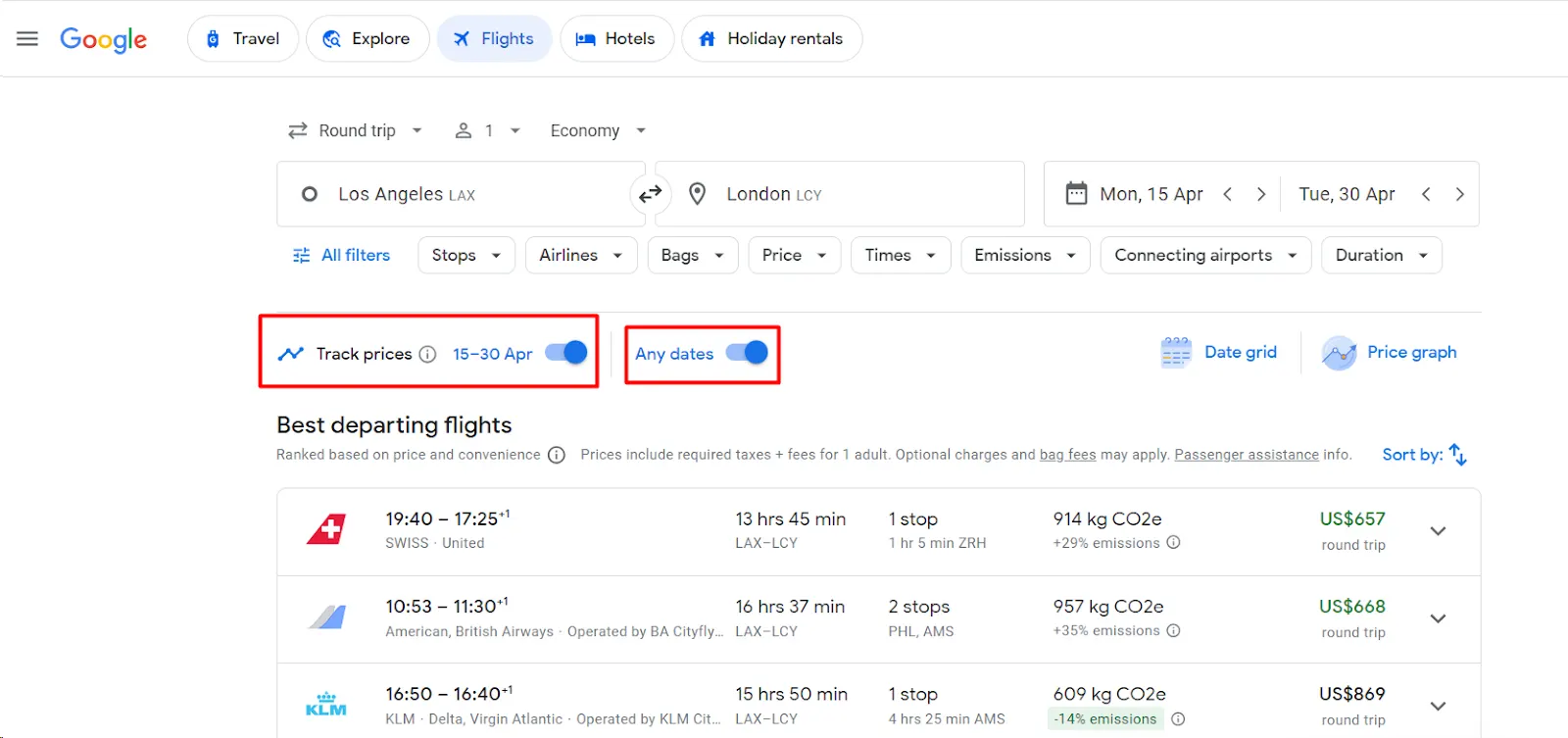Click the 609 kg CO2e value
This screenshot has height=738, width=1568.
[1109, 695]
